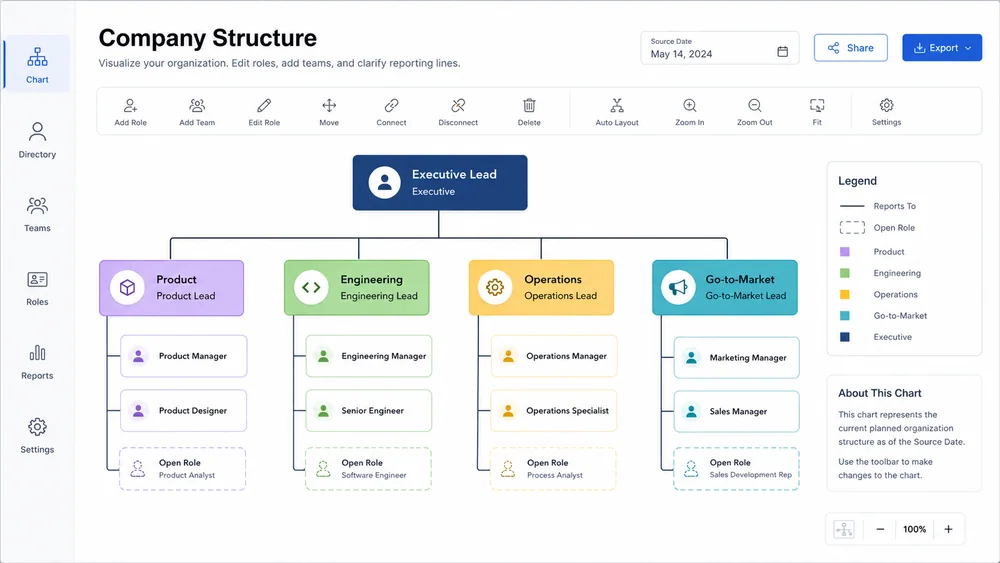Select the Edit Role pencil tool
Screen dimensions: 1000x563
[x=264, y=112]
